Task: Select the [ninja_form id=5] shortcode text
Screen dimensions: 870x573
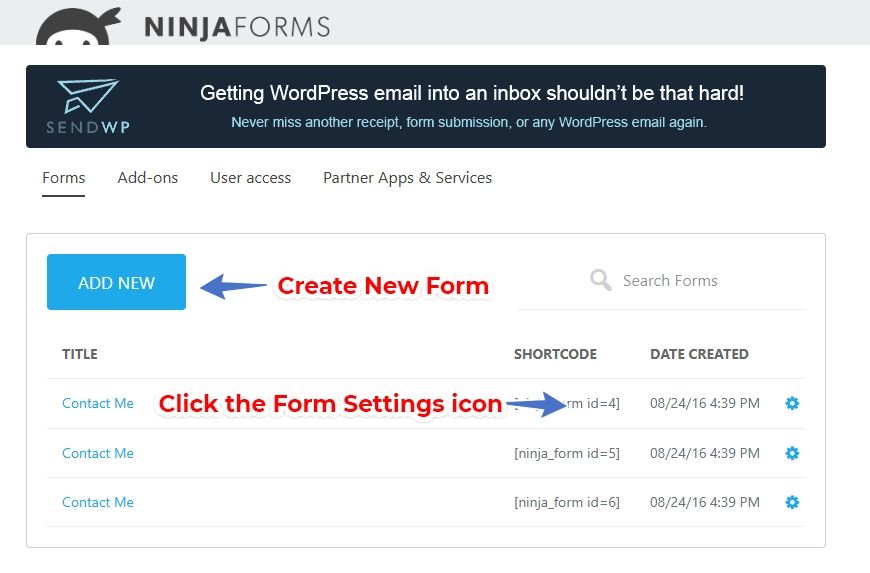Action: (567, 453)
